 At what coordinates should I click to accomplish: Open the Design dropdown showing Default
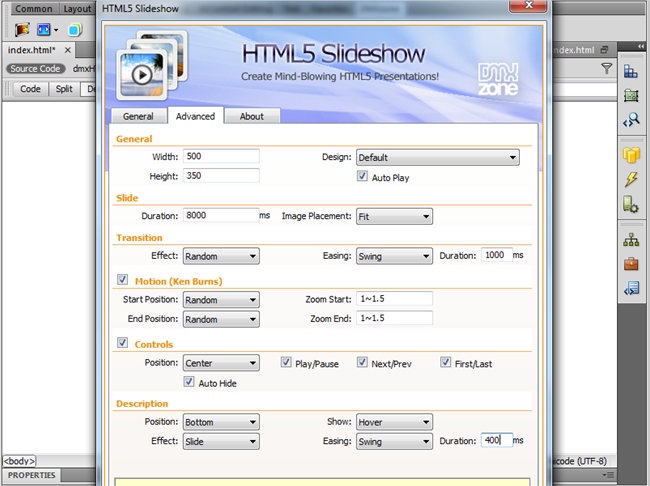coord(437,158)
